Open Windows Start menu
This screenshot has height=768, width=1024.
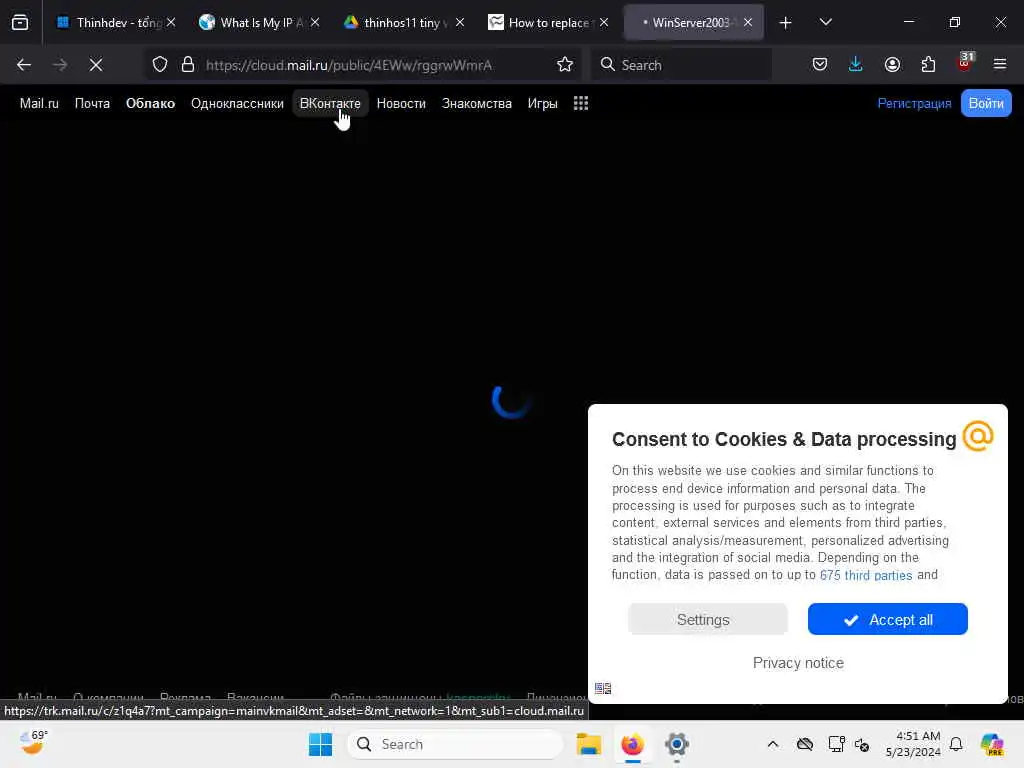coord(320,744)
